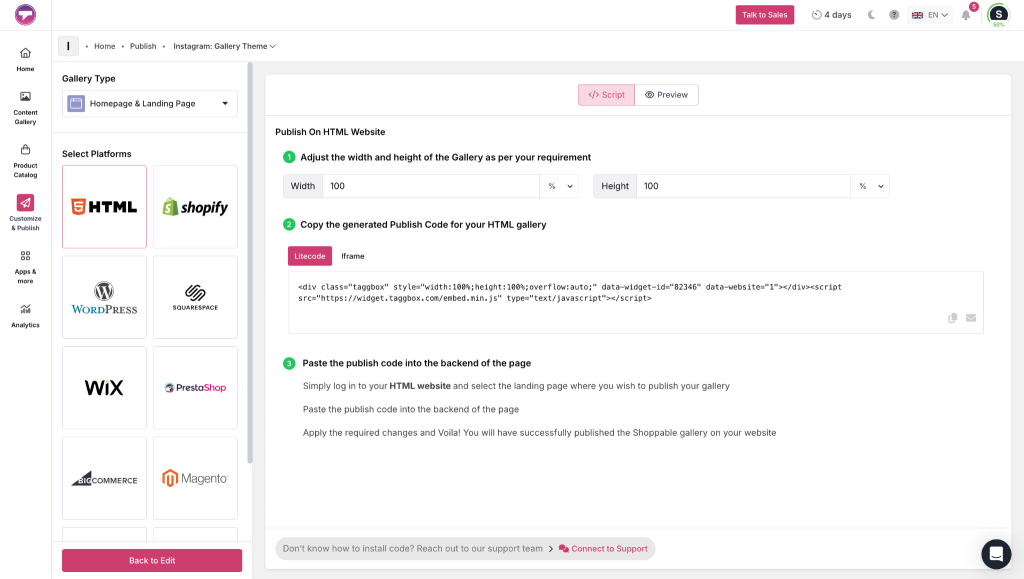Go to Home in sidebar
The width and height of the screenshot is (1024, 579).
[25, 59]
